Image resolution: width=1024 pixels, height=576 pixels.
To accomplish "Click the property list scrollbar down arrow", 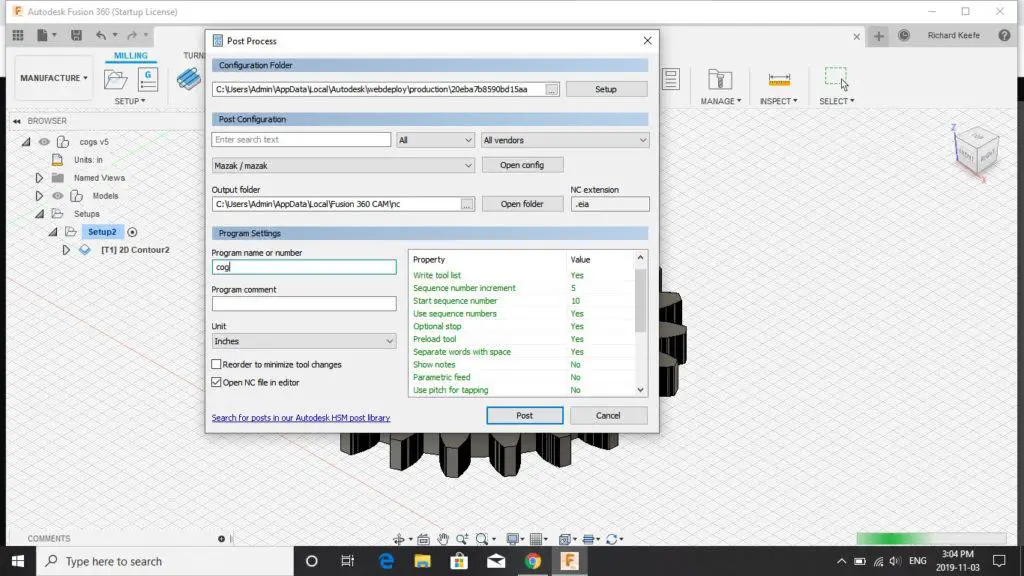I will (x=640, y=390).
